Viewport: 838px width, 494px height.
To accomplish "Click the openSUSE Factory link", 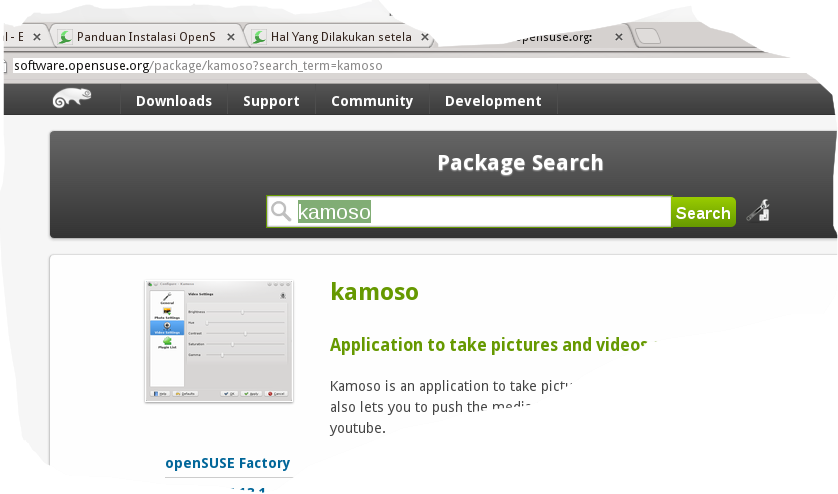I will coord(228,462).
